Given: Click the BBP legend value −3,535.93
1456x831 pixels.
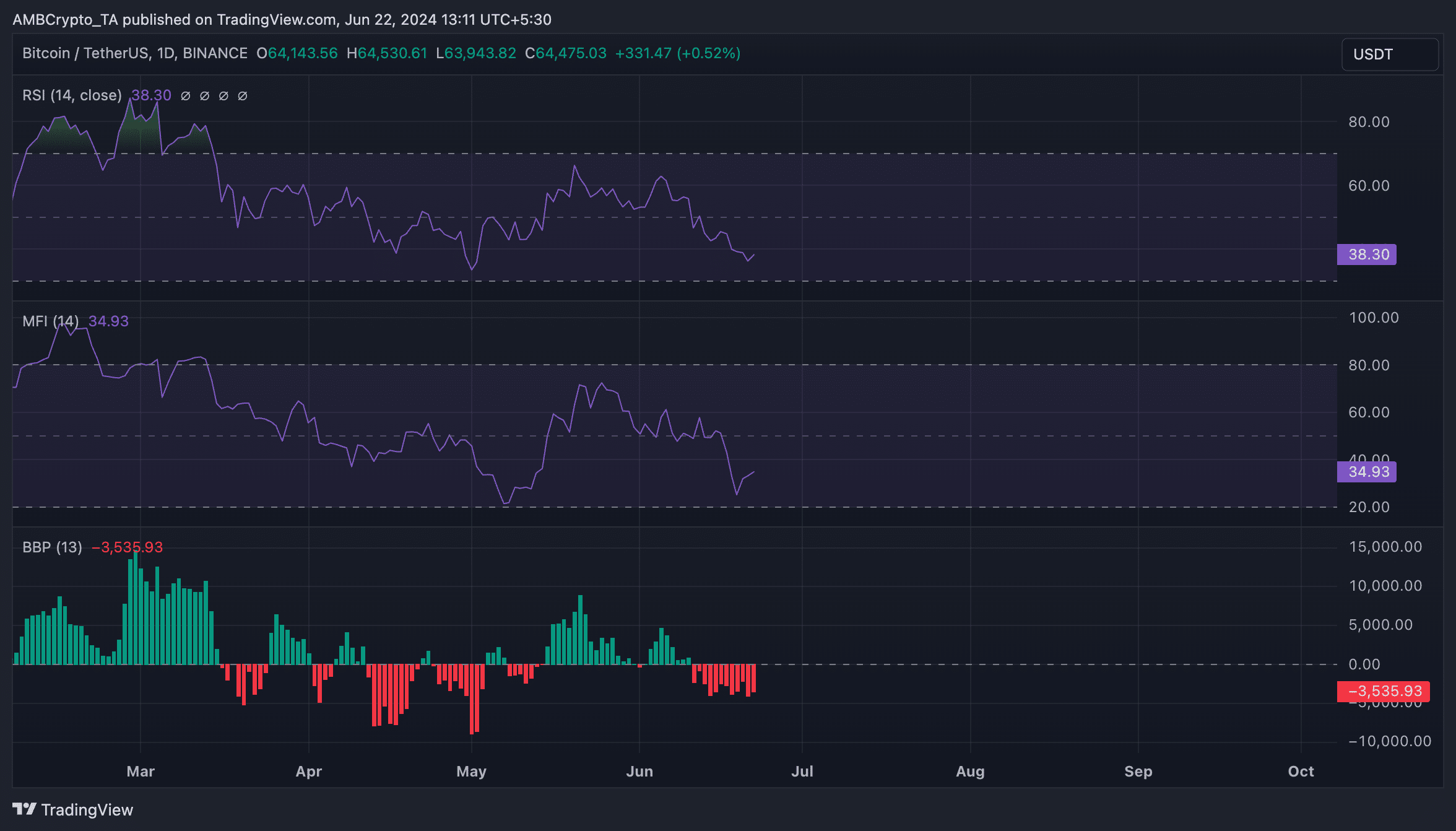Looking at the screenshot, I should point(127,547).
